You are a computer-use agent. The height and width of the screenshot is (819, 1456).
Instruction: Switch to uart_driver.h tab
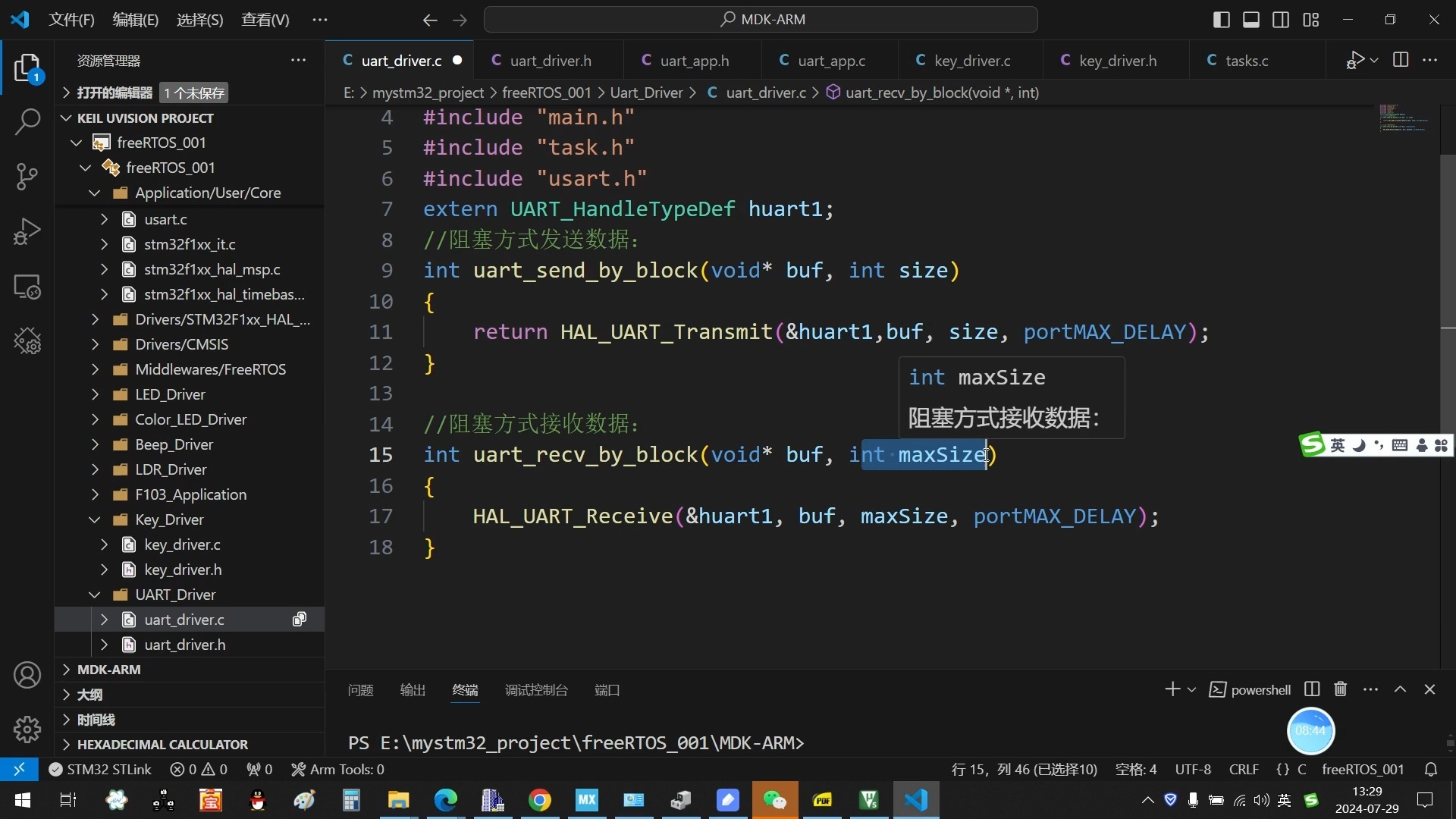552,60
